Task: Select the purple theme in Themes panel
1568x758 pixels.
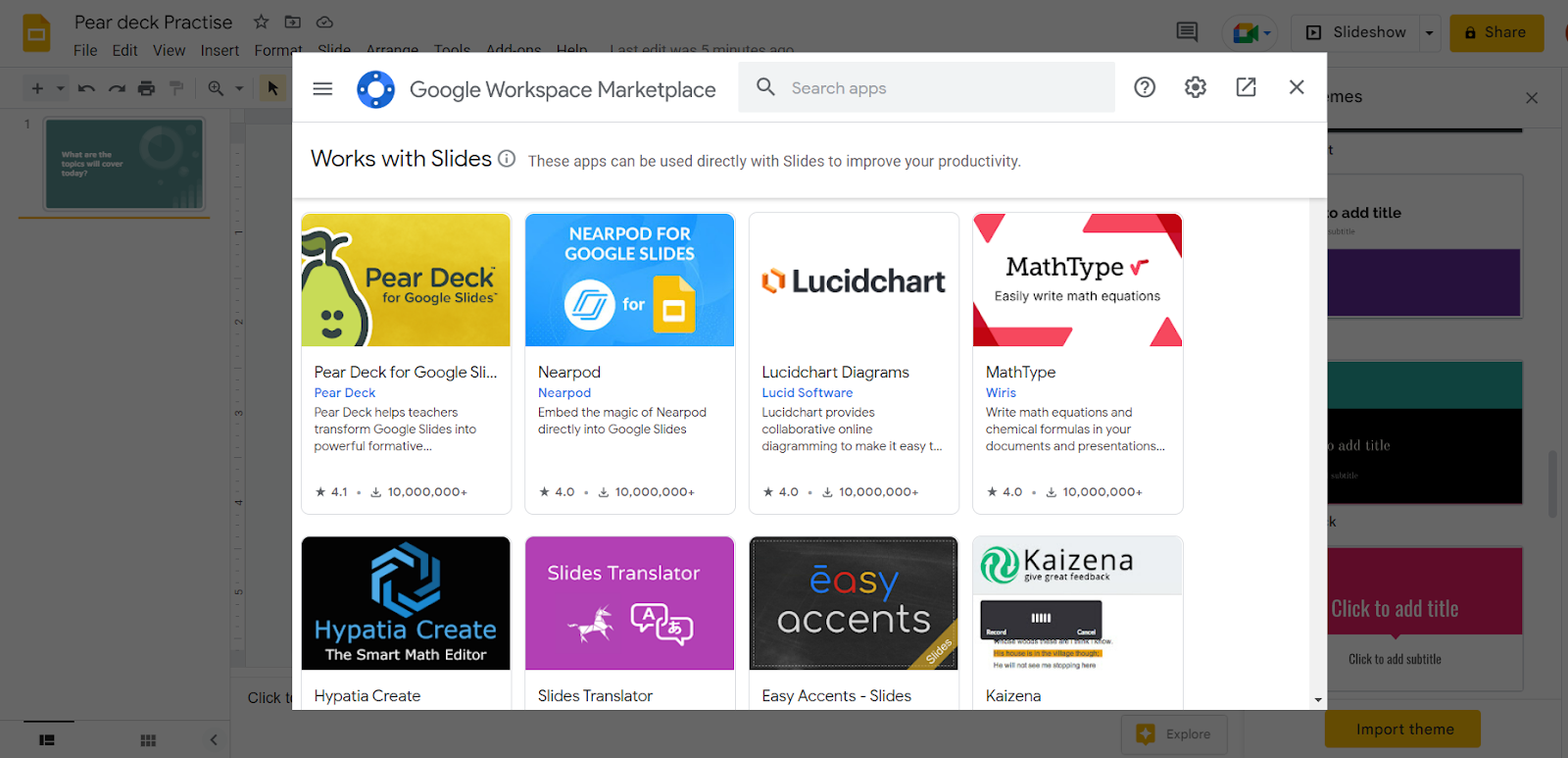Action: tap(1425, 246)
